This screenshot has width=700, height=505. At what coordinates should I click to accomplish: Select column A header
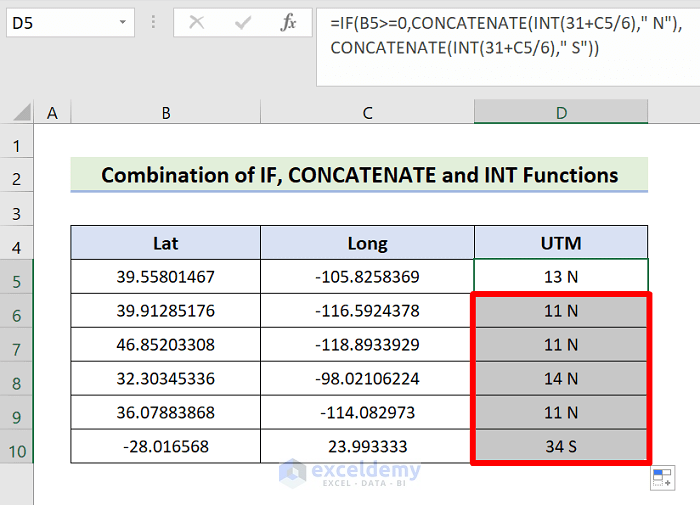(x=52, y=114)
